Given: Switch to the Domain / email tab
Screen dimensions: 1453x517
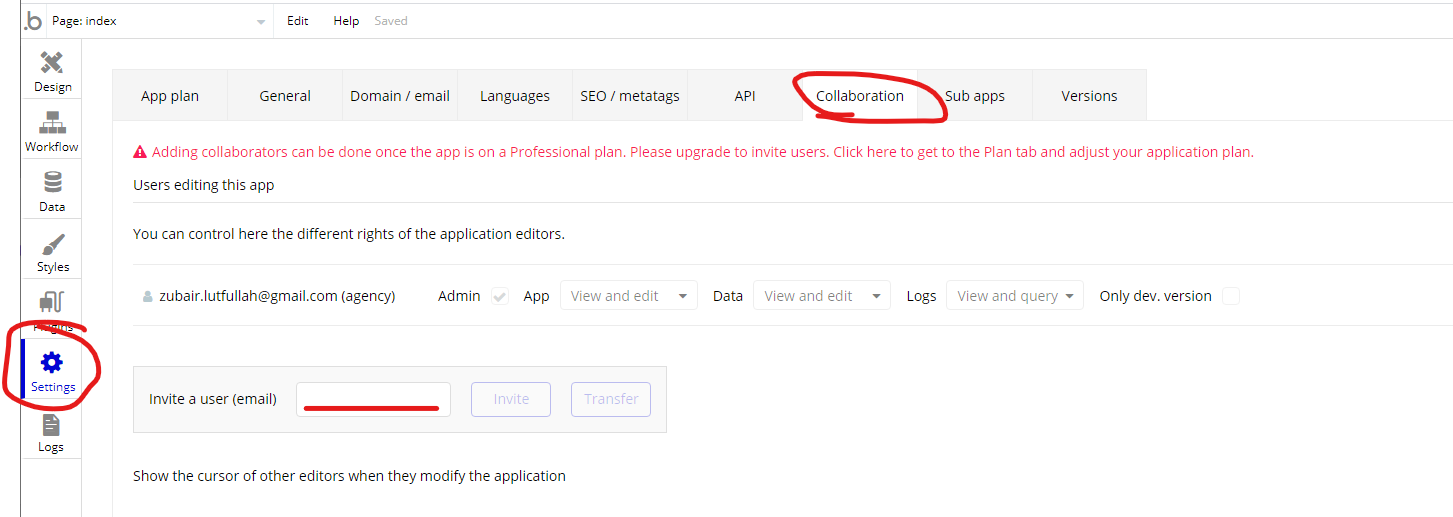Looking at the screenshot, I should point(400,96).
